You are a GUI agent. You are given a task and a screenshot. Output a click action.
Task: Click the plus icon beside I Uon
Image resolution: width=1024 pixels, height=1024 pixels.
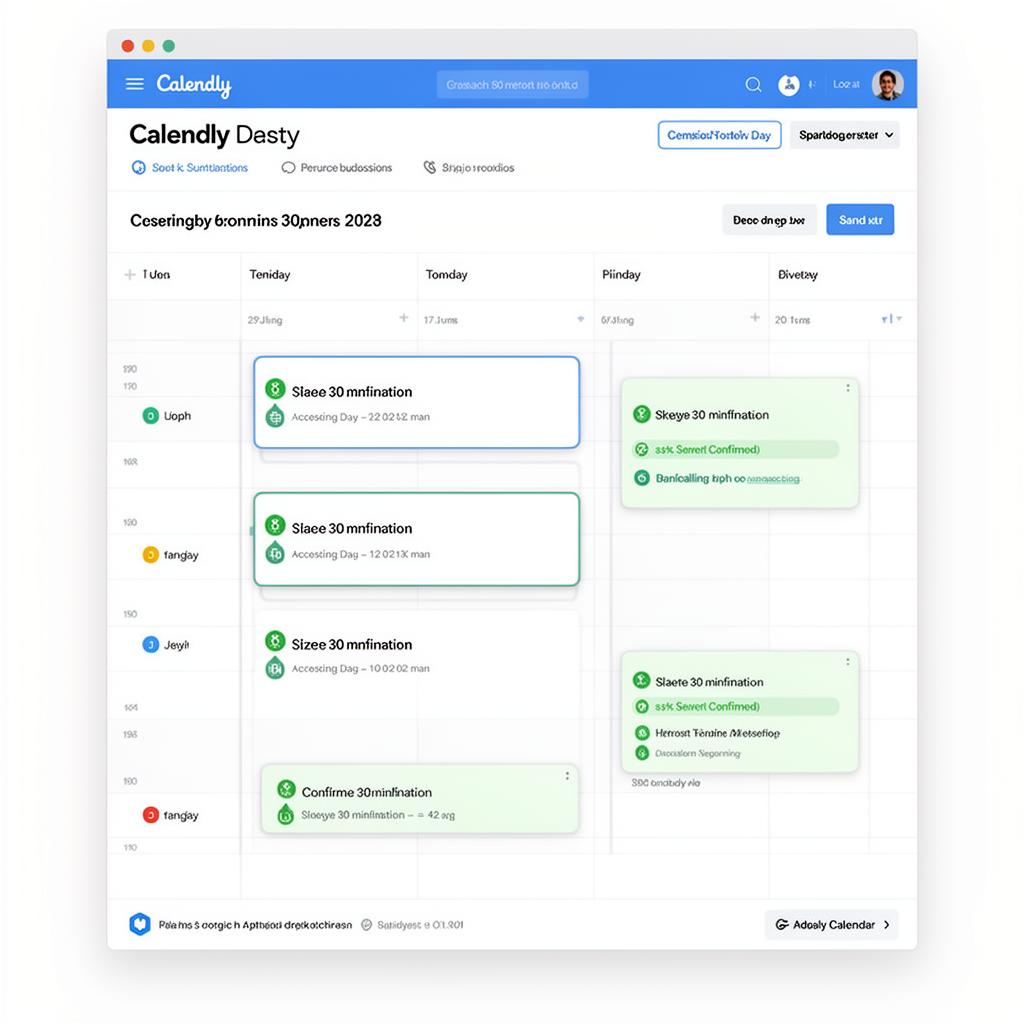click(130, 275)
